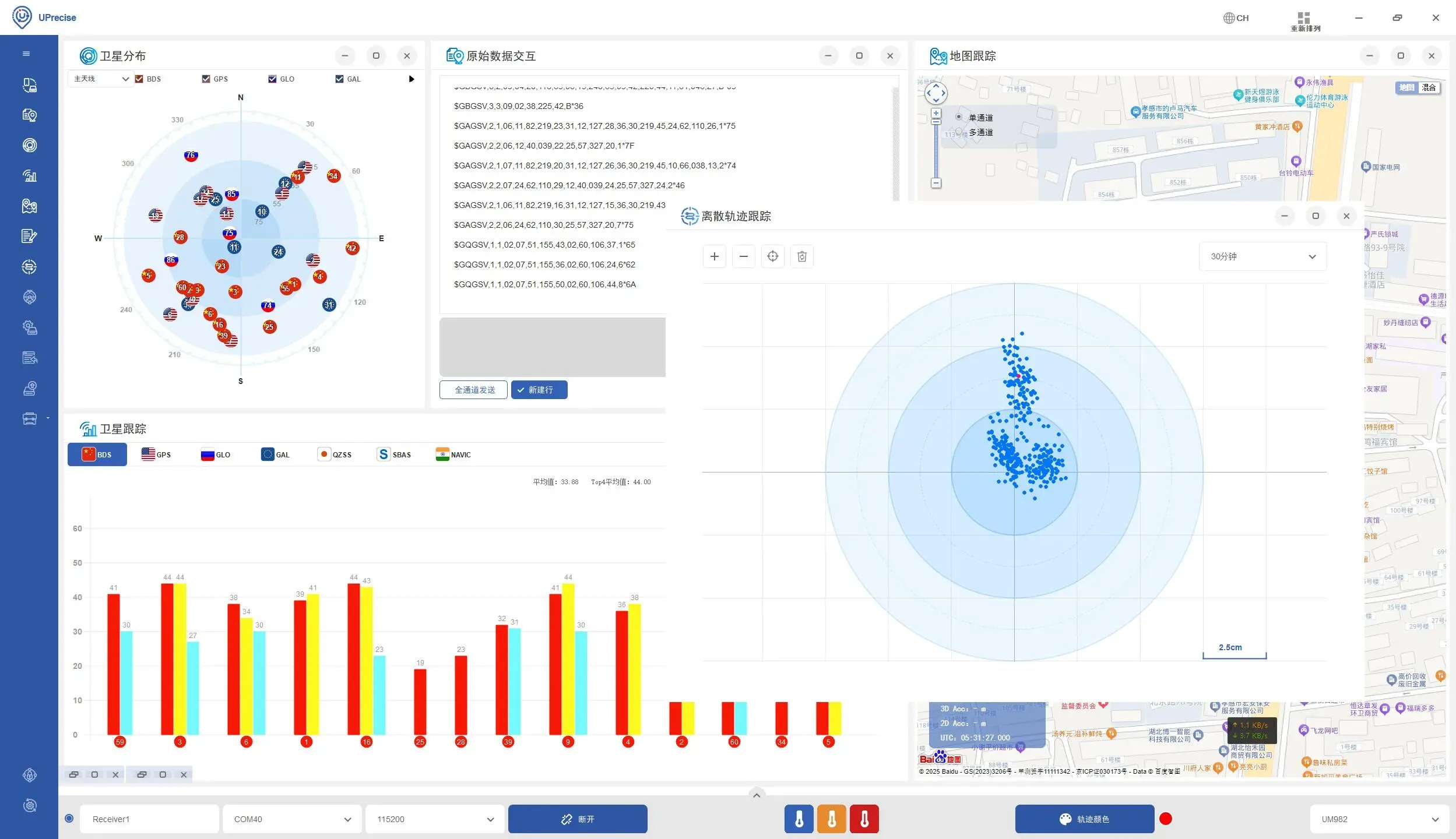Click the red trajectory color swatch

coord(1166,819)
